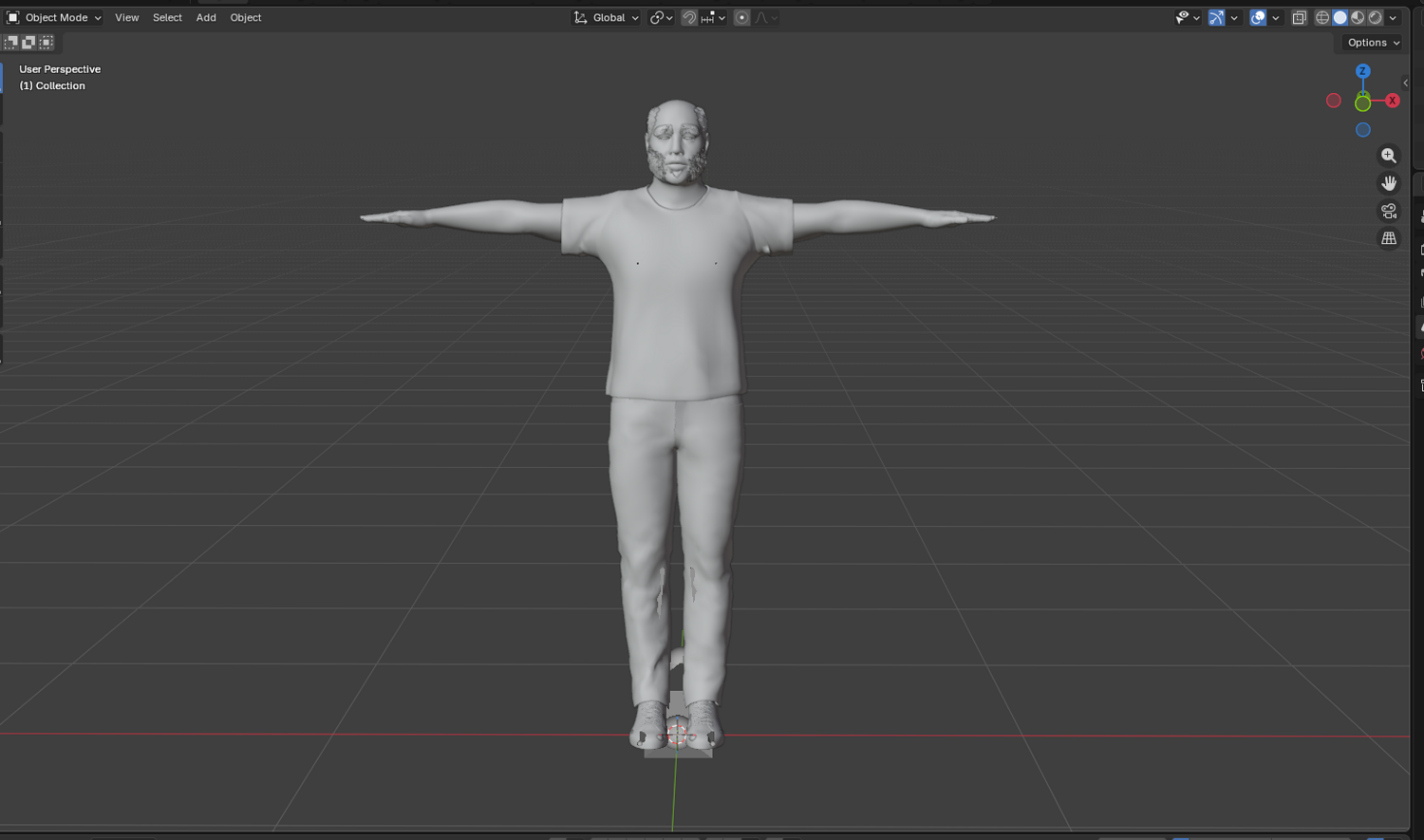Toggle the snap magnet button
The width and height of the screenshot is (1424, 840).
pos(689,17)
